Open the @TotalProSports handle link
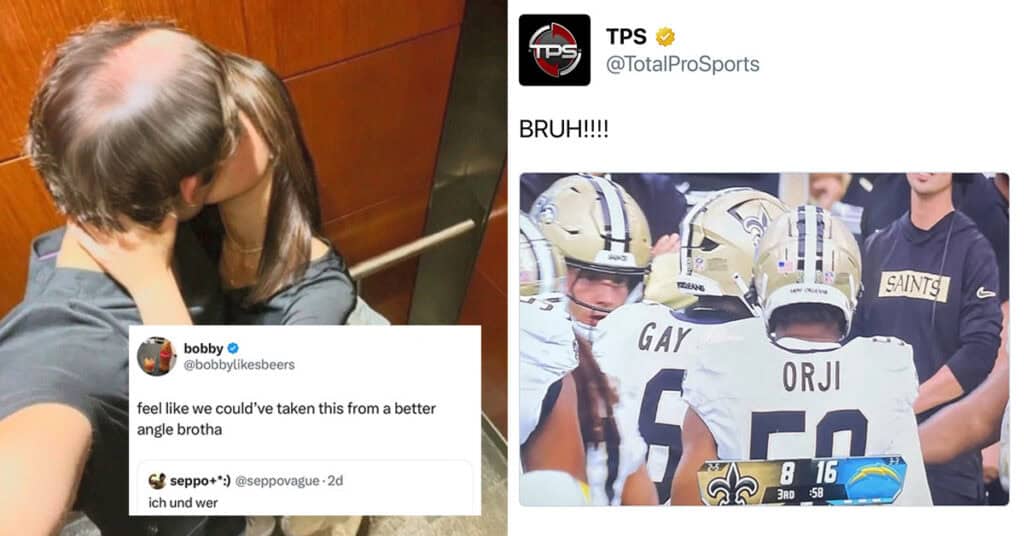This screenshot has height=536, width=1024. click(682, 64)
